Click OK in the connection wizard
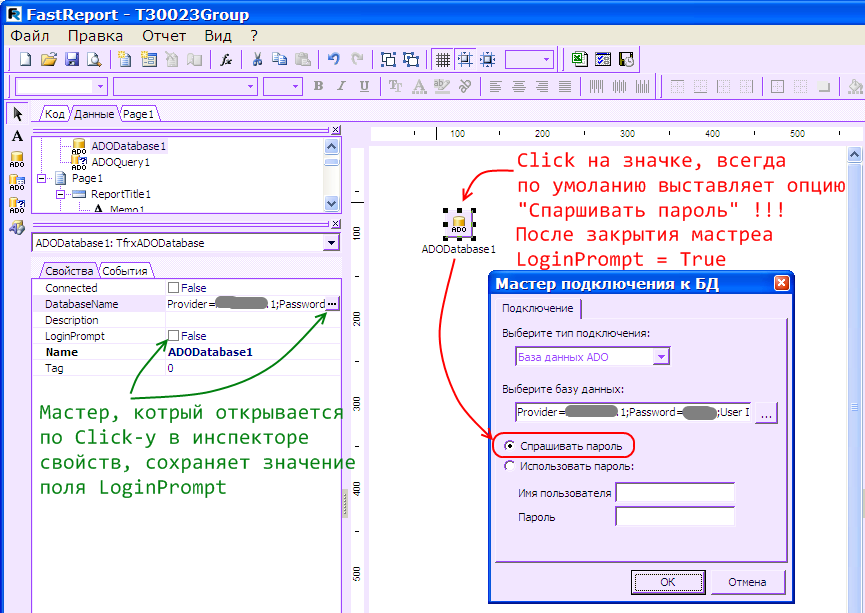This screenshot has height=613, width=865. [668, 582]
